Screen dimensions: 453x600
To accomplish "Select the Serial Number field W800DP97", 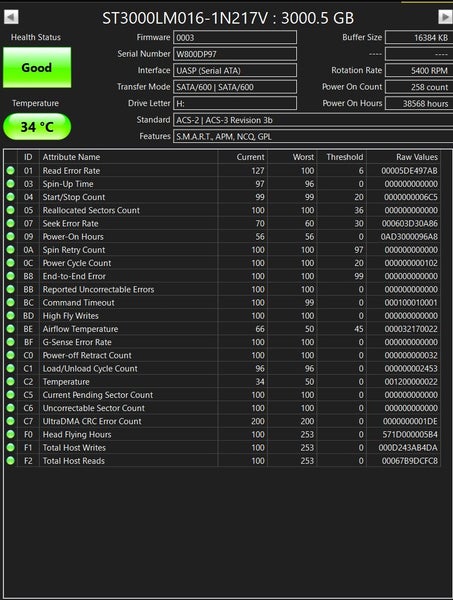I will (235, 54).
